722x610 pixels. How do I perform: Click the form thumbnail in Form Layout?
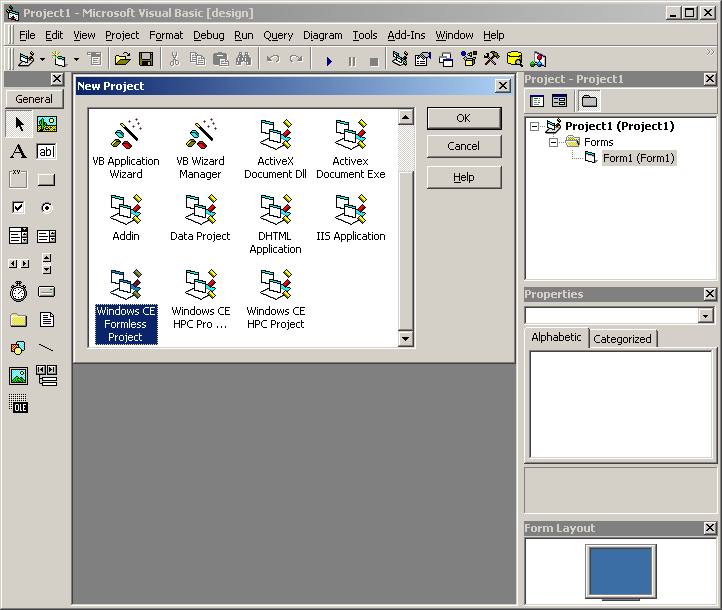pos(621,571)
